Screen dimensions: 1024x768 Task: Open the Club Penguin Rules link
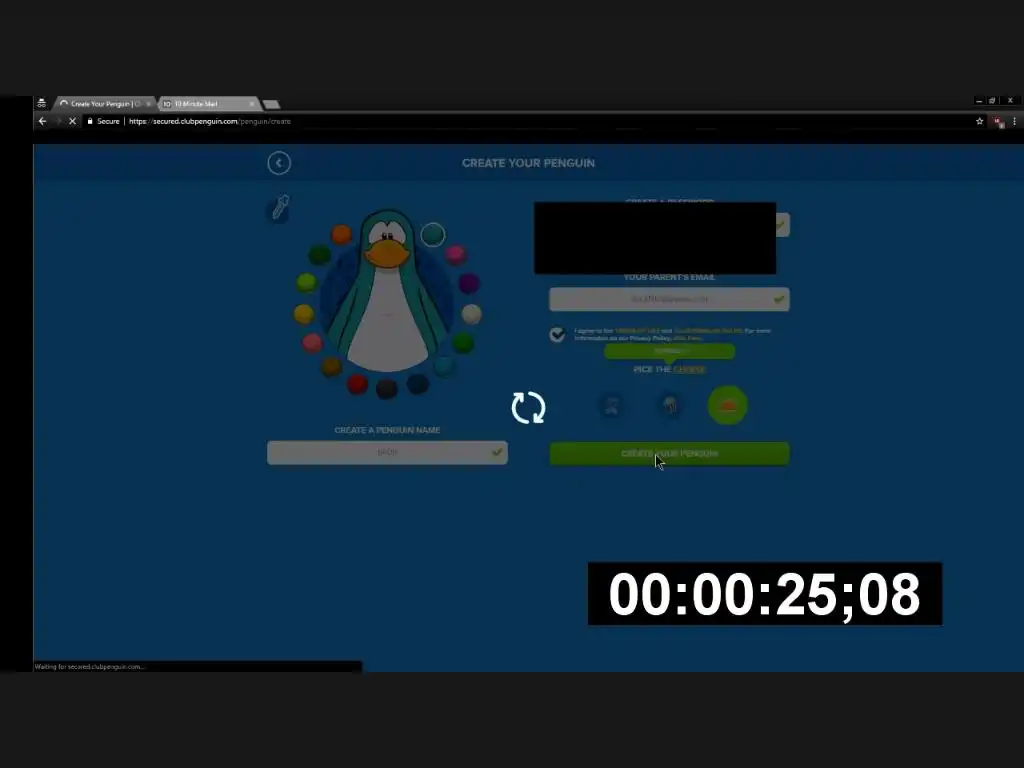click(708, 331)
